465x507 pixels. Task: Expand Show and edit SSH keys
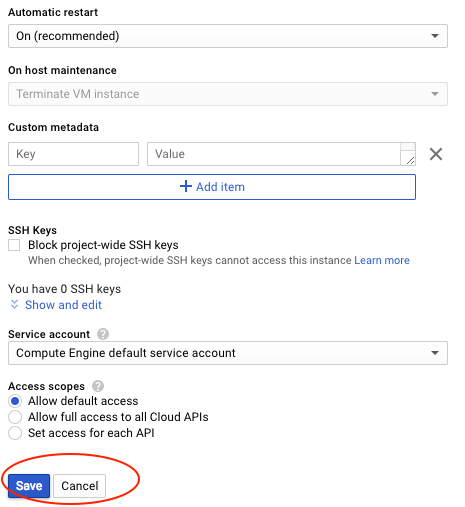point(63,305)
